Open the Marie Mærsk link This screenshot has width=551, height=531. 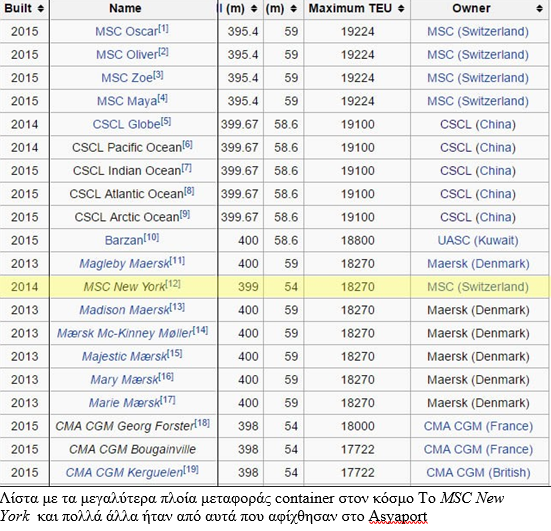point(124,403)
